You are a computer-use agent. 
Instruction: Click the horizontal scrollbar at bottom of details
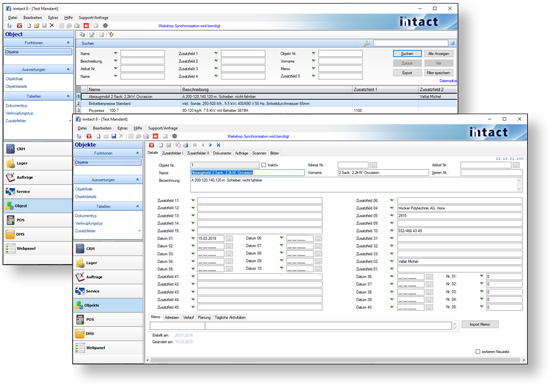335,360
